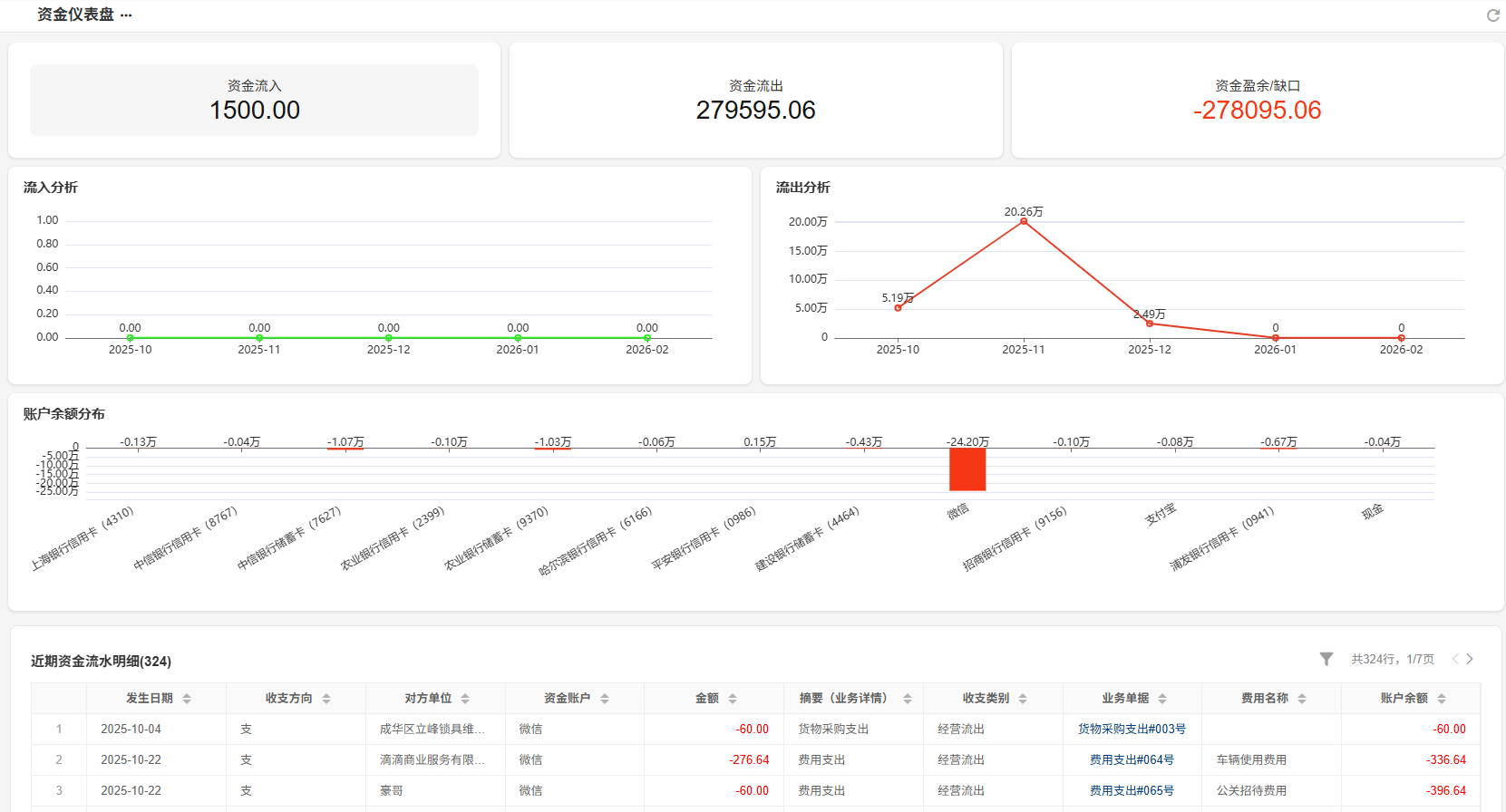Click the 2025-11 peak point 20.26万
Screen dimensions: 1506x812
pyautogui.click(x=1024, y=221)
